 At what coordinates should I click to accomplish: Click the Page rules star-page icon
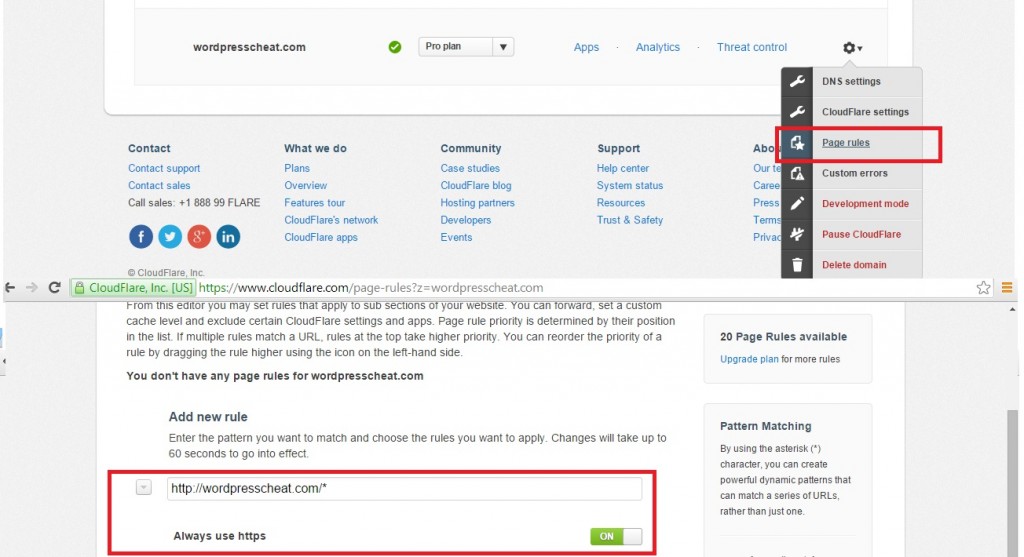point(797,143)
